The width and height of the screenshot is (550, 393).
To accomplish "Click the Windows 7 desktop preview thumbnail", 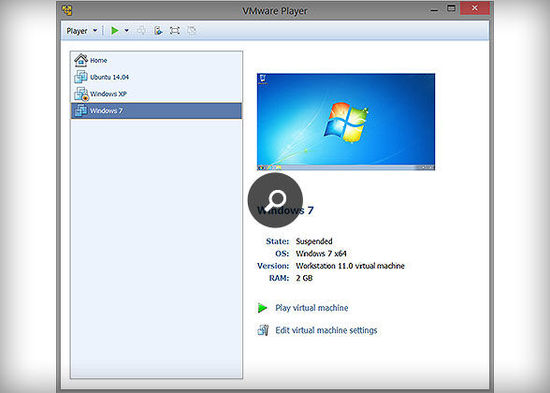I will [x=346, y=122].
